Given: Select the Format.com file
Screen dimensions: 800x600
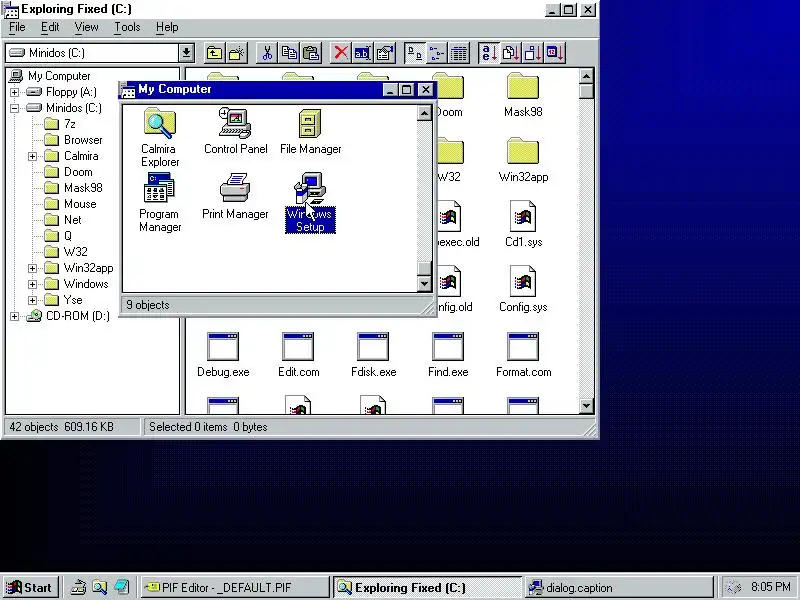Looking at the screenshot, I should (523, 355).
